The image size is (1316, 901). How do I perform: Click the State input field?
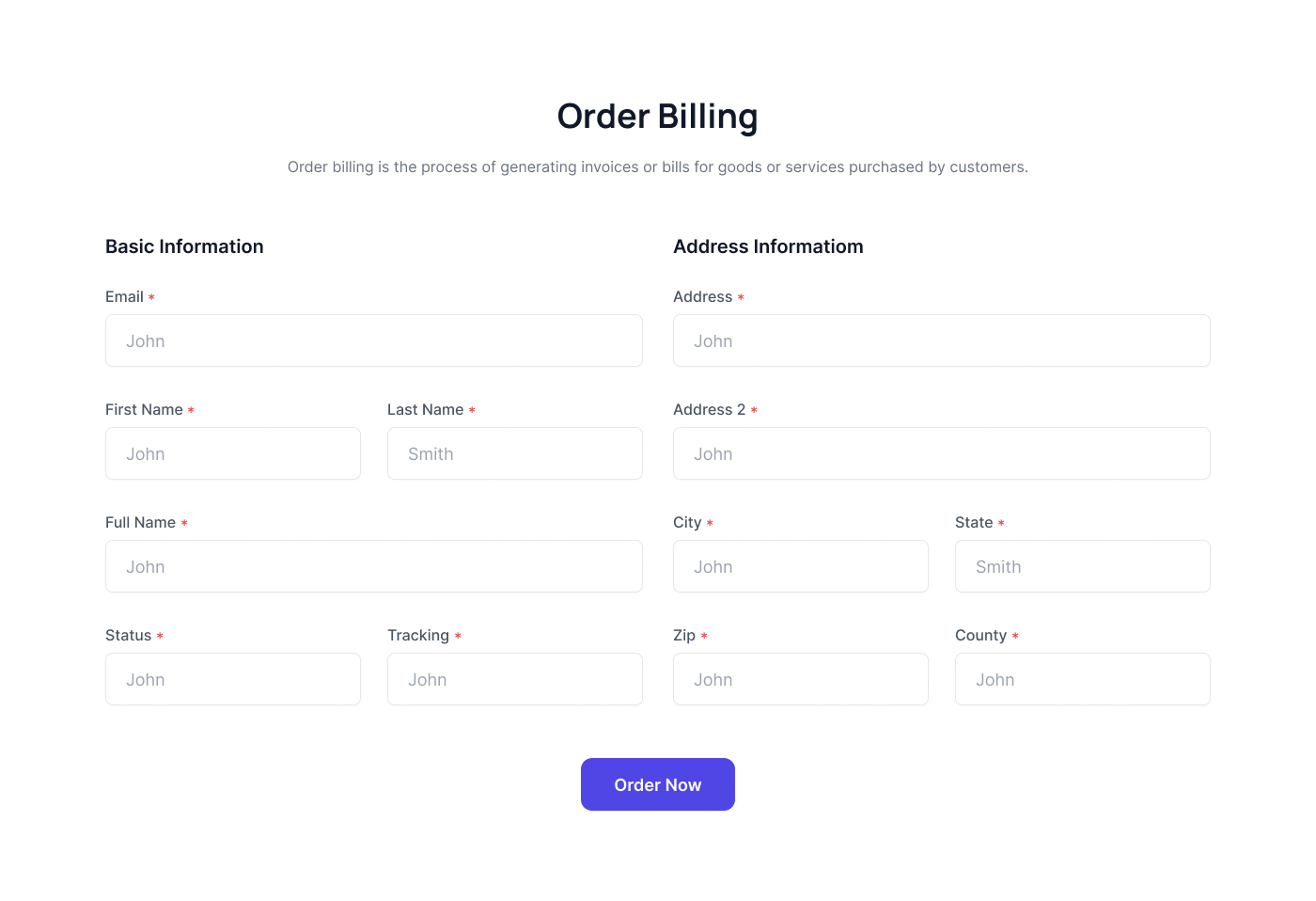coord(1082,566)
